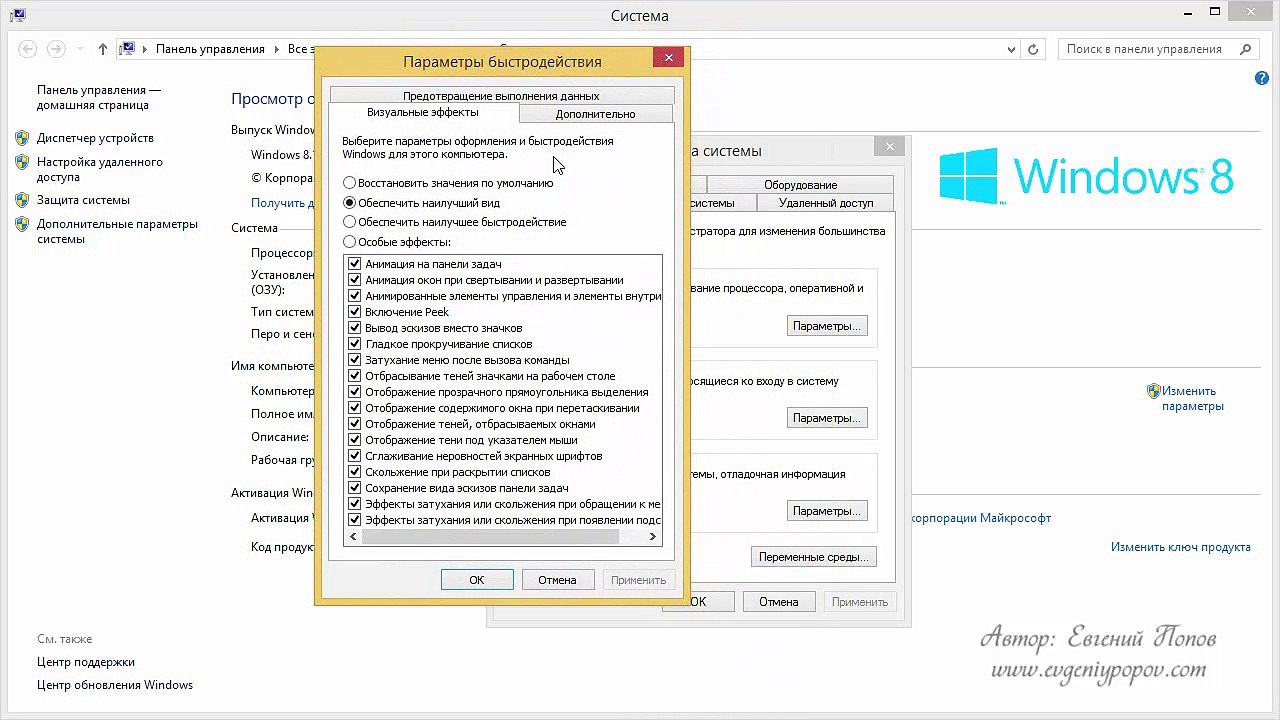Image resolution: width=1280 pixels, height=720 pixels.
Task: Expand the address bar history dropdown arrow
Action: (1012, 49)
